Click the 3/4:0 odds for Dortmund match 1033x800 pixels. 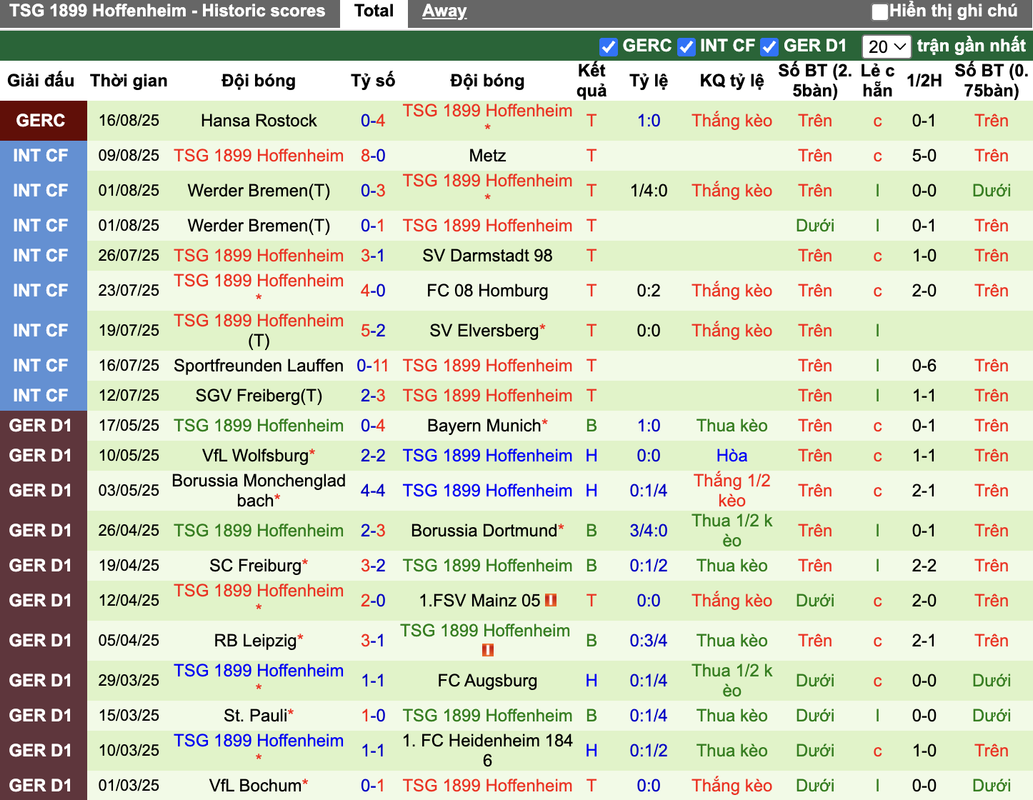[648, 530]
